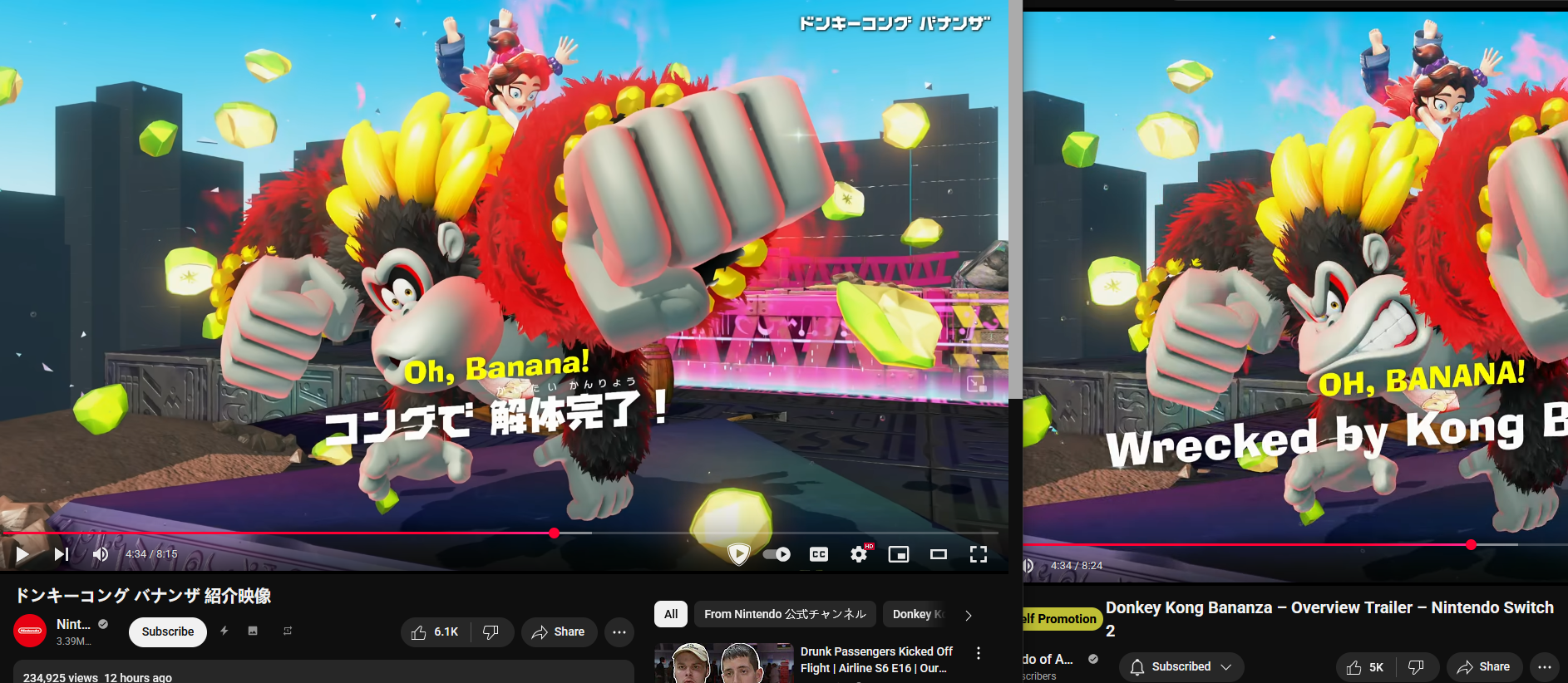
Task: Open the Drunk Passengers video thumbnail
Action: (x=723, y=662)
